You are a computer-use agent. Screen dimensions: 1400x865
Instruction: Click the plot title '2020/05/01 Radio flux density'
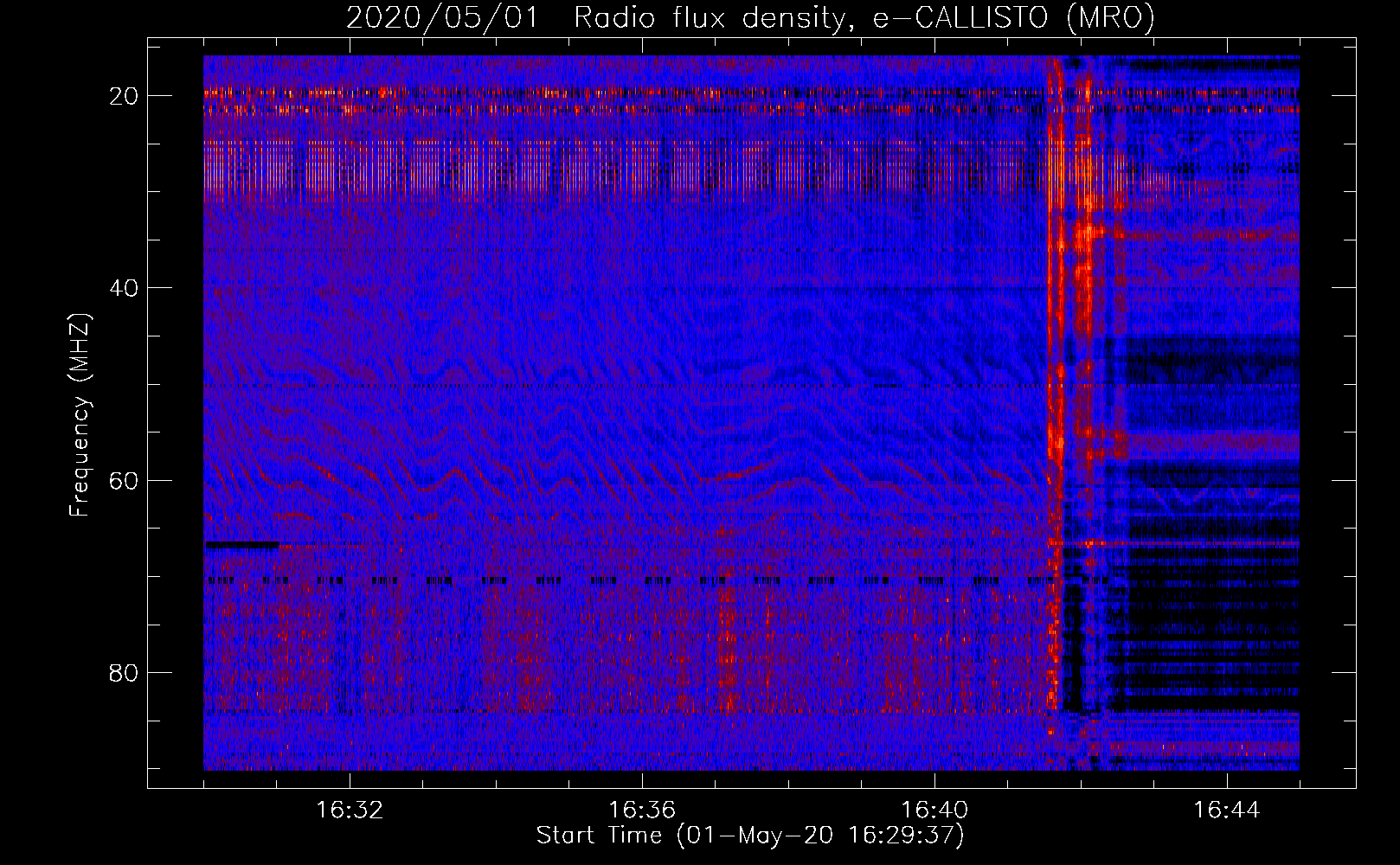pos(751,18)
